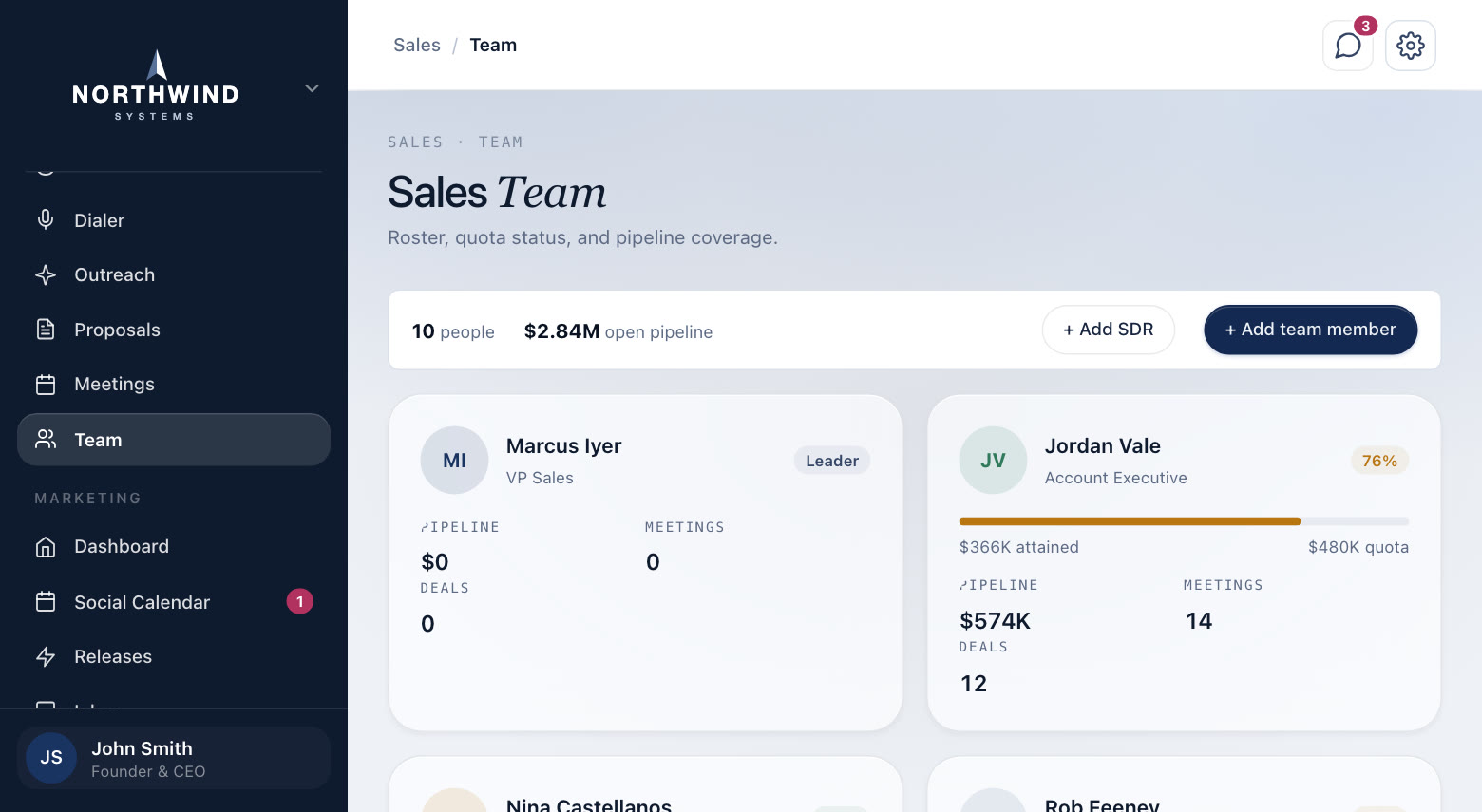Open John Smith profile menu
1482x812 pixels.
point(174,758)
